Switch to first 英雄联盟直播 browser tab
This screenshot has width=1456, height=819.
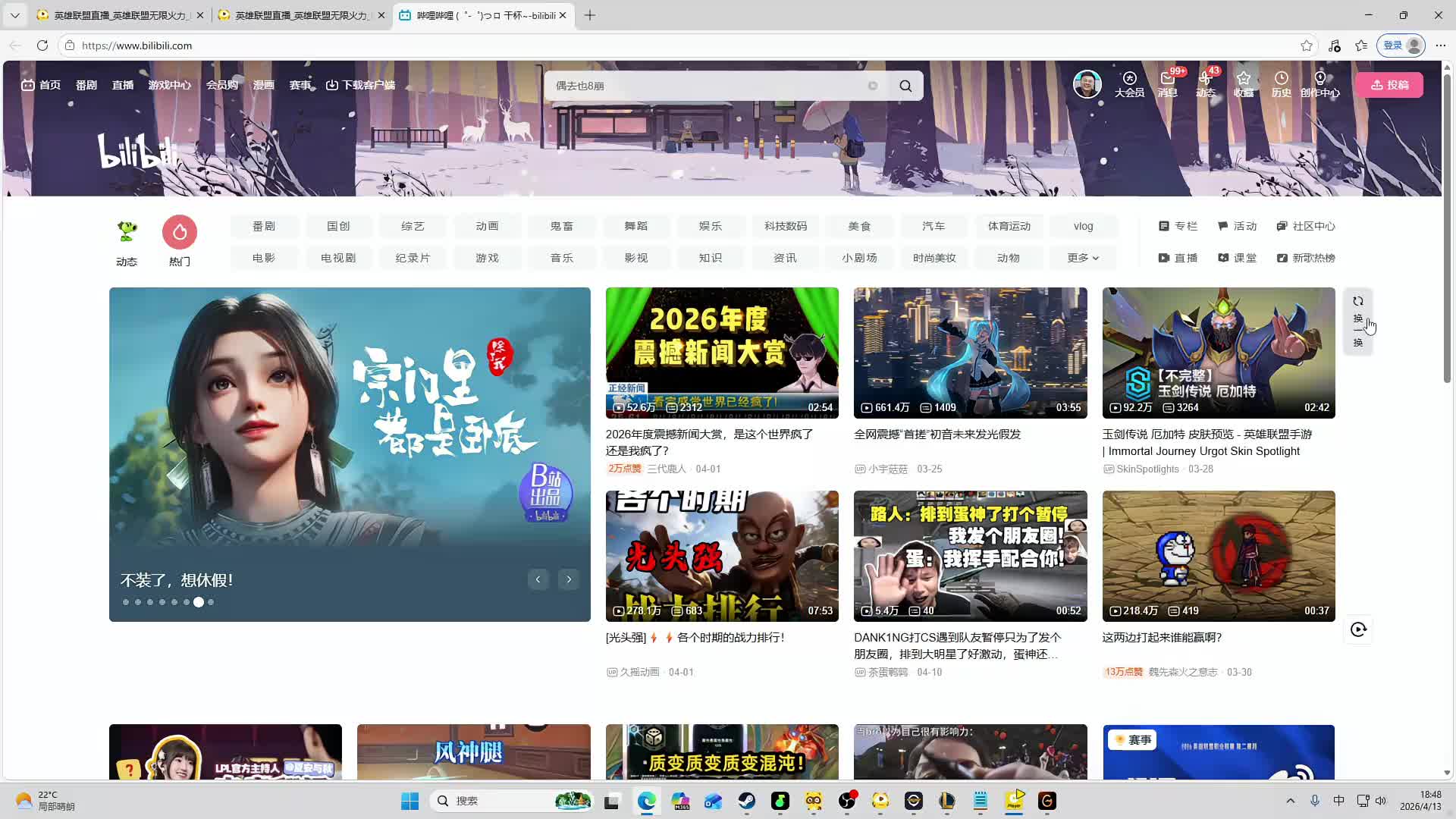point(114,15)
